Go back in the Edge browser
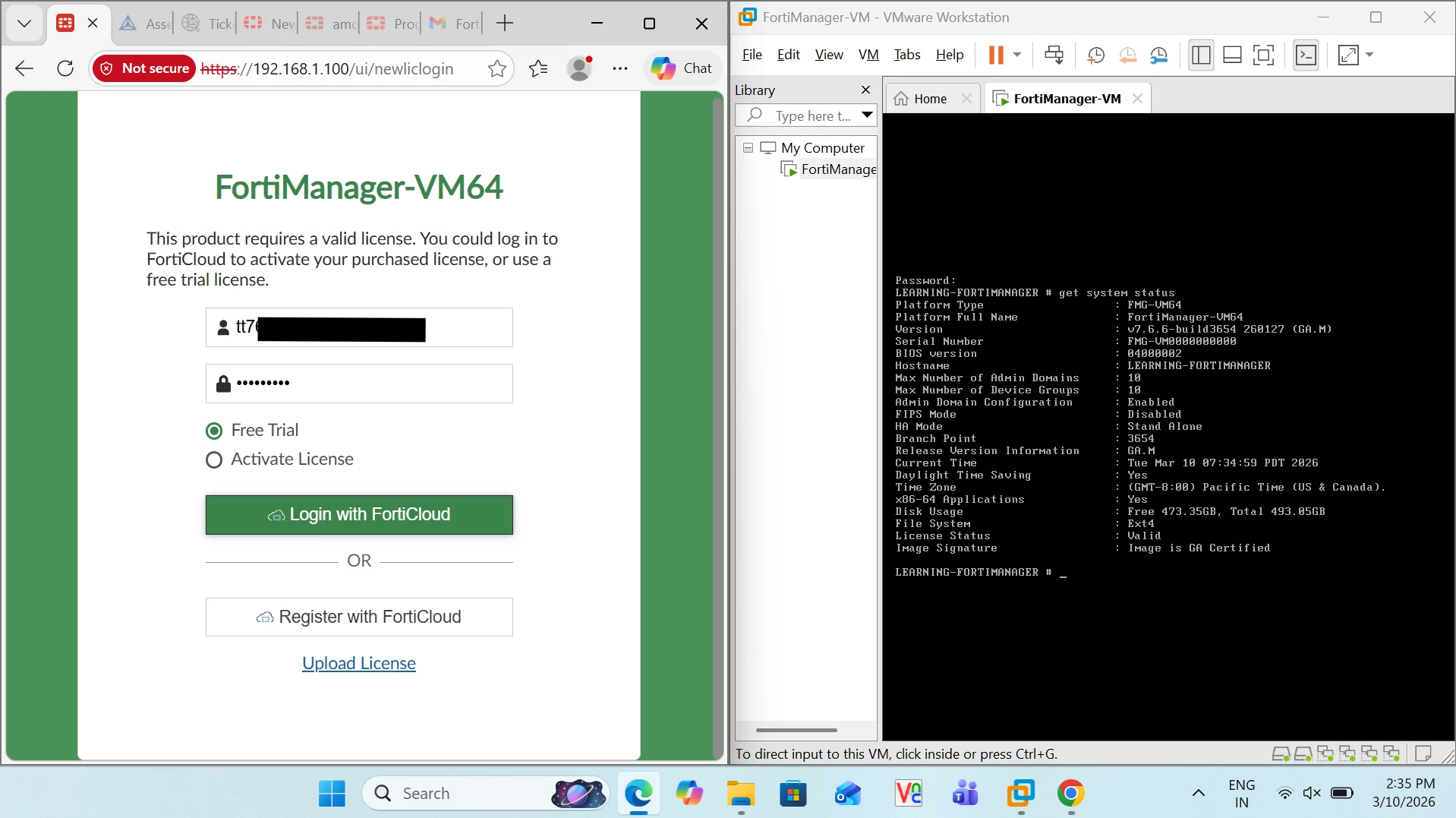Screen dimensions: 1456x818 click(x=24, y=68)
